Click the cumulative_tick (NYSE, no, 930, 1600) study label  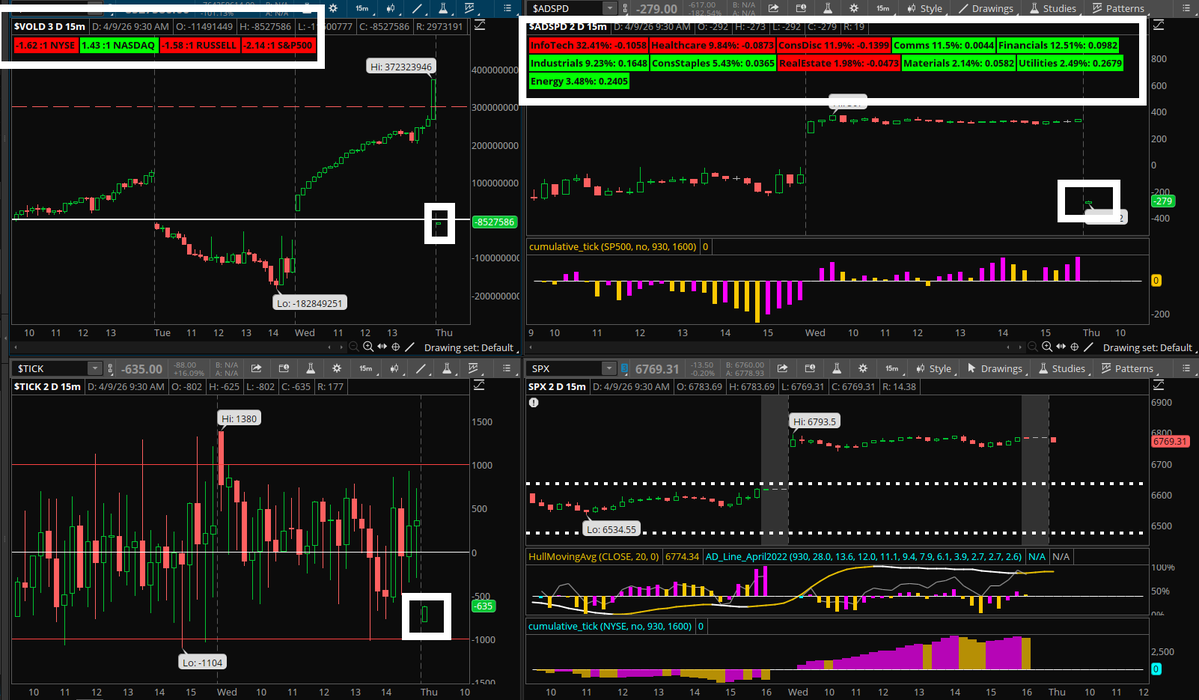tap(609, 626)
